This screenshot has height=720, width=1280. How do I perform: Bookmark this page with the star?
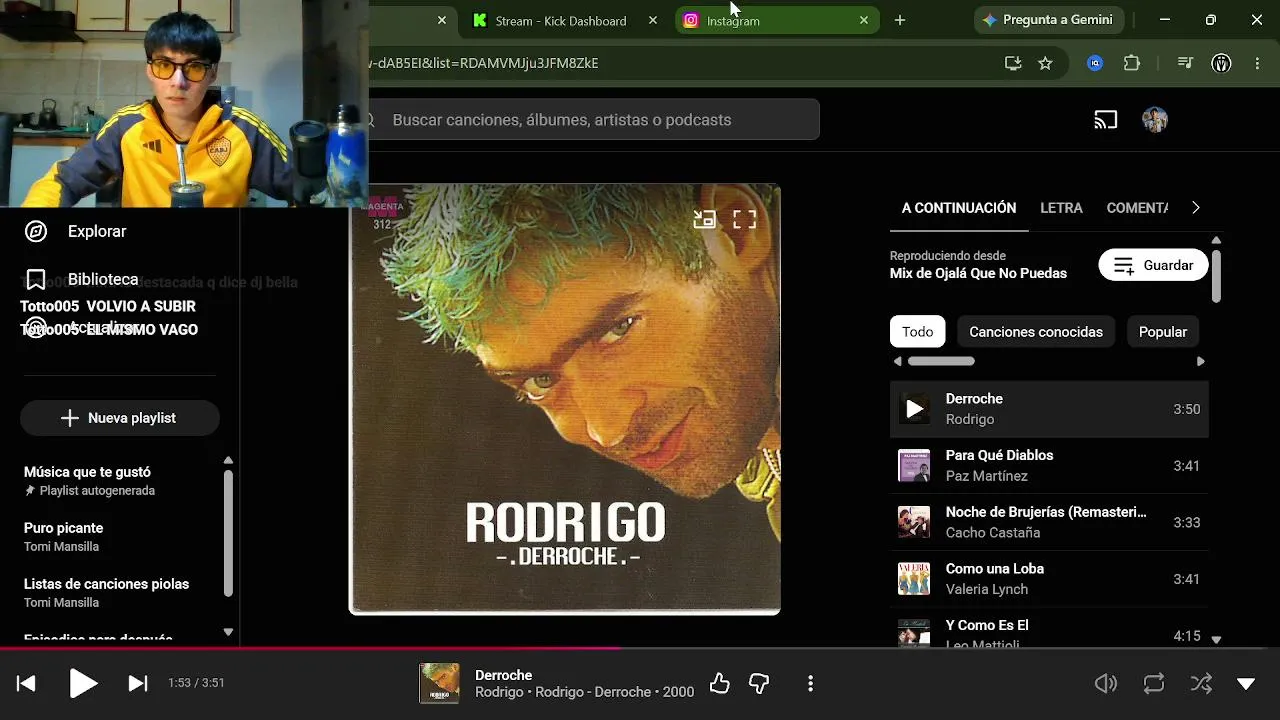1045,63
